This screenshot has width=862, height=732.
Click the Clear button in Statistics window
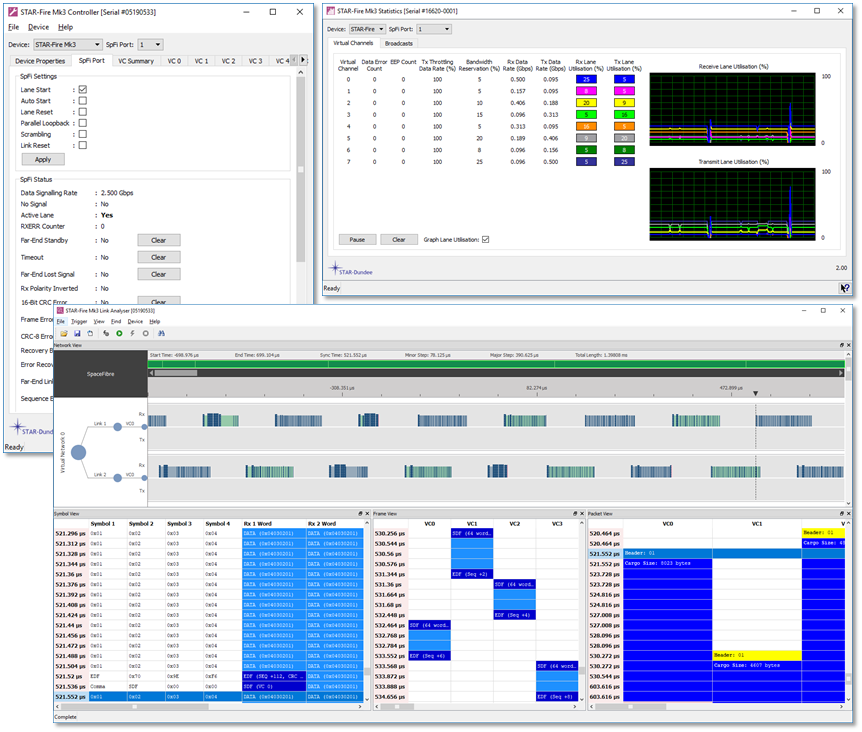(399, 240)
